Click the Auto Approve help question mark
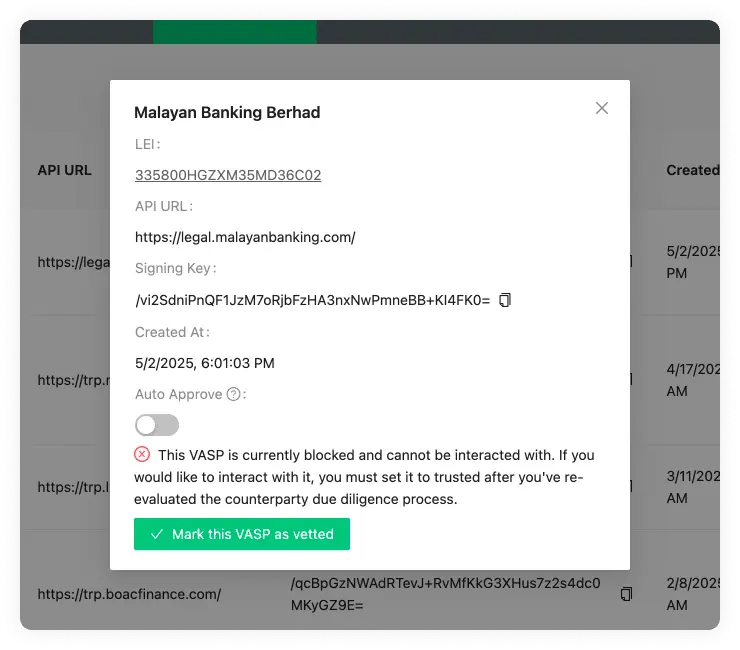This screenshot has height=650, width=740. (234, 394)
